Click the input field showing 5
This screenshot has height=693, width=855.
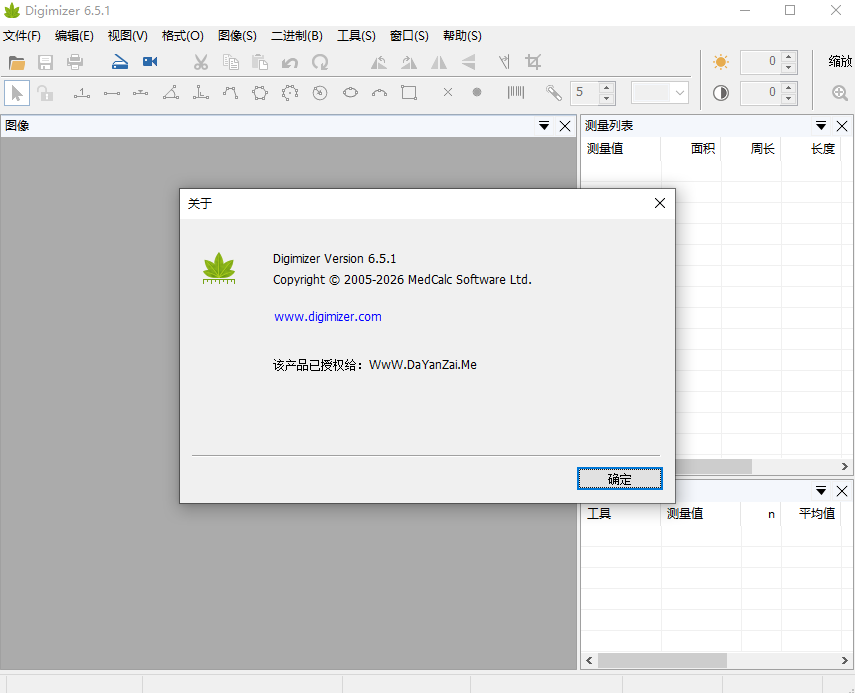point(585,93)
